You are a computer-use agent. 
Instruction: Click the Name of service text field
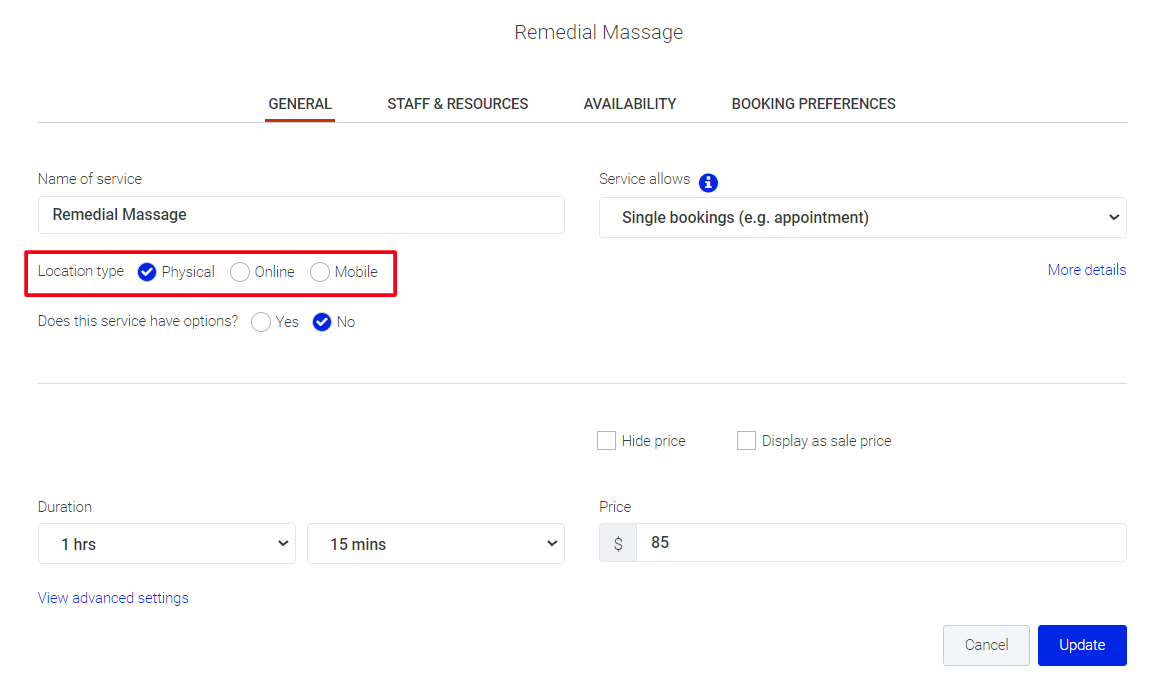(x=301, y=215)
